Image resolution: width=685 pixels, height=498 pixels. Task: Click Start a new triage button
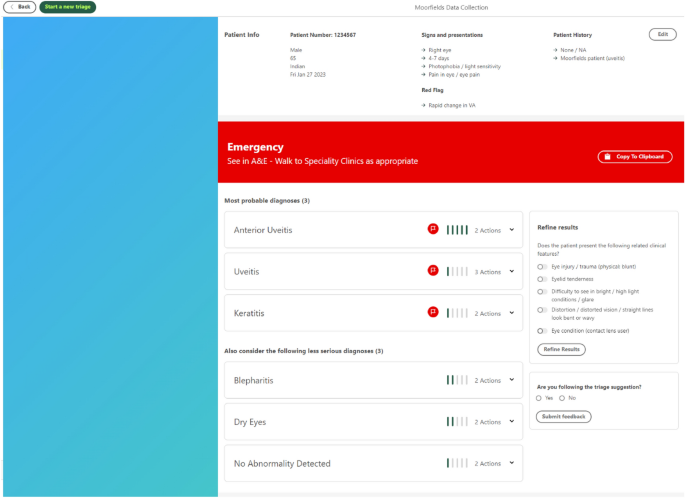tap(68, 7)
